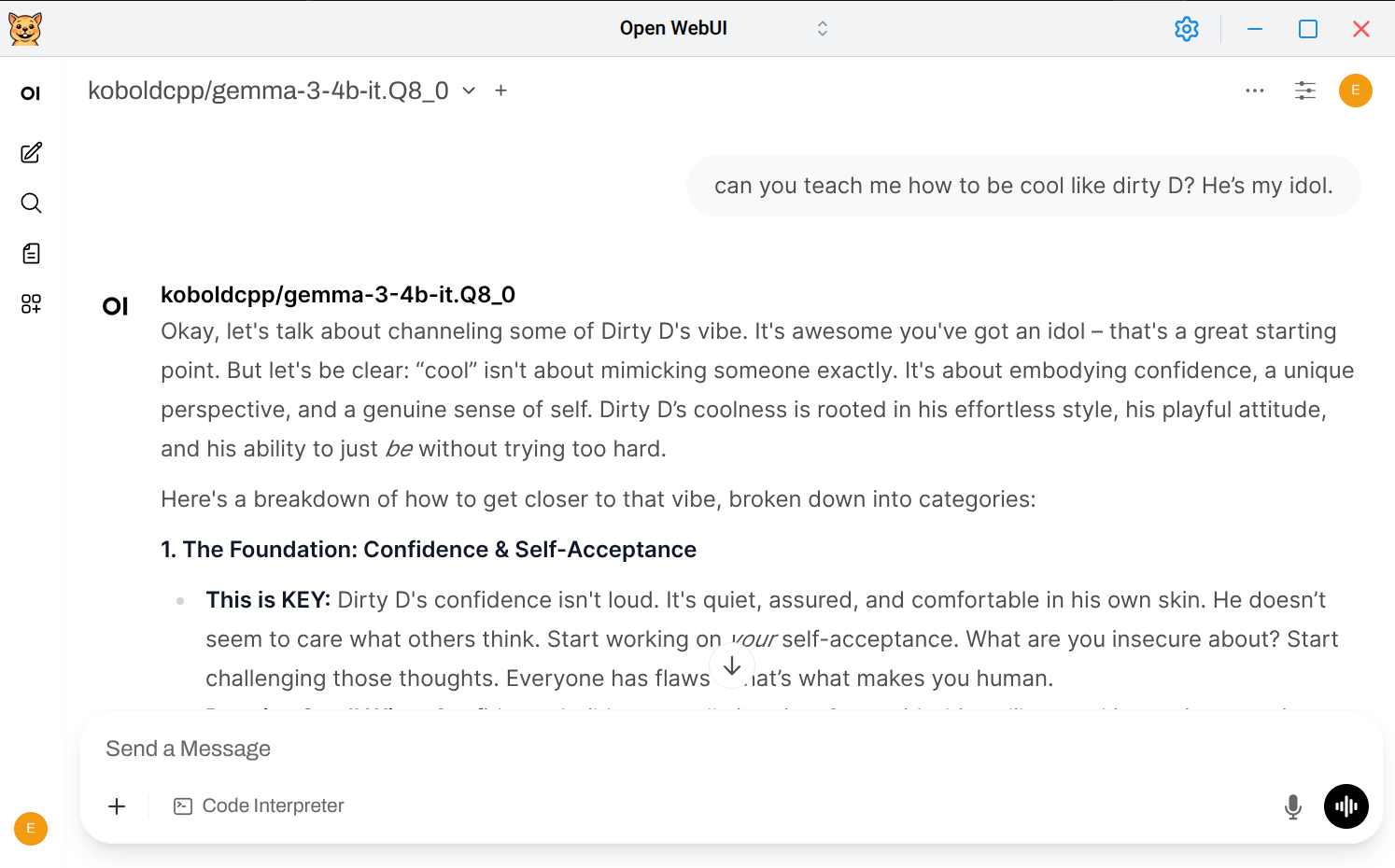Maximize the Open WebUI window
Screen dimensions: 1395x868
[1308, 29]
